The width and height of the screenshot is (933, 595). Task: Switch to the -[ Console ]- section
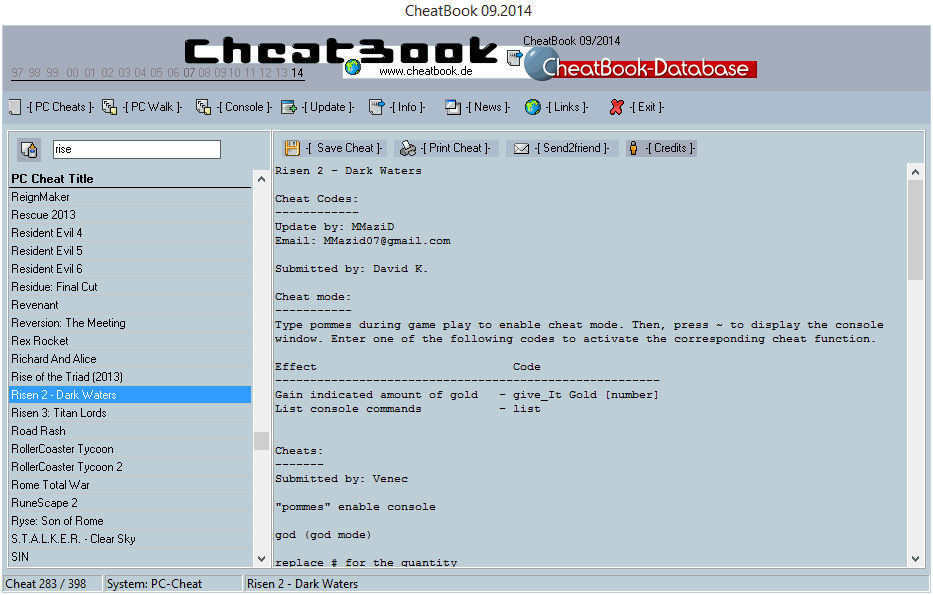click(244, 107)
